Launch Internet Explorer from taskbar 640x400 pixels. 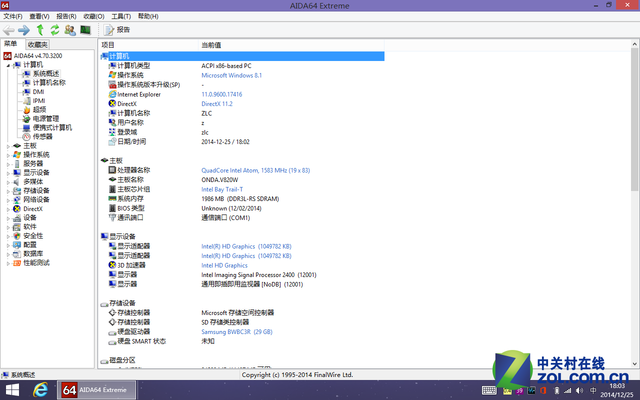point(40,390)
